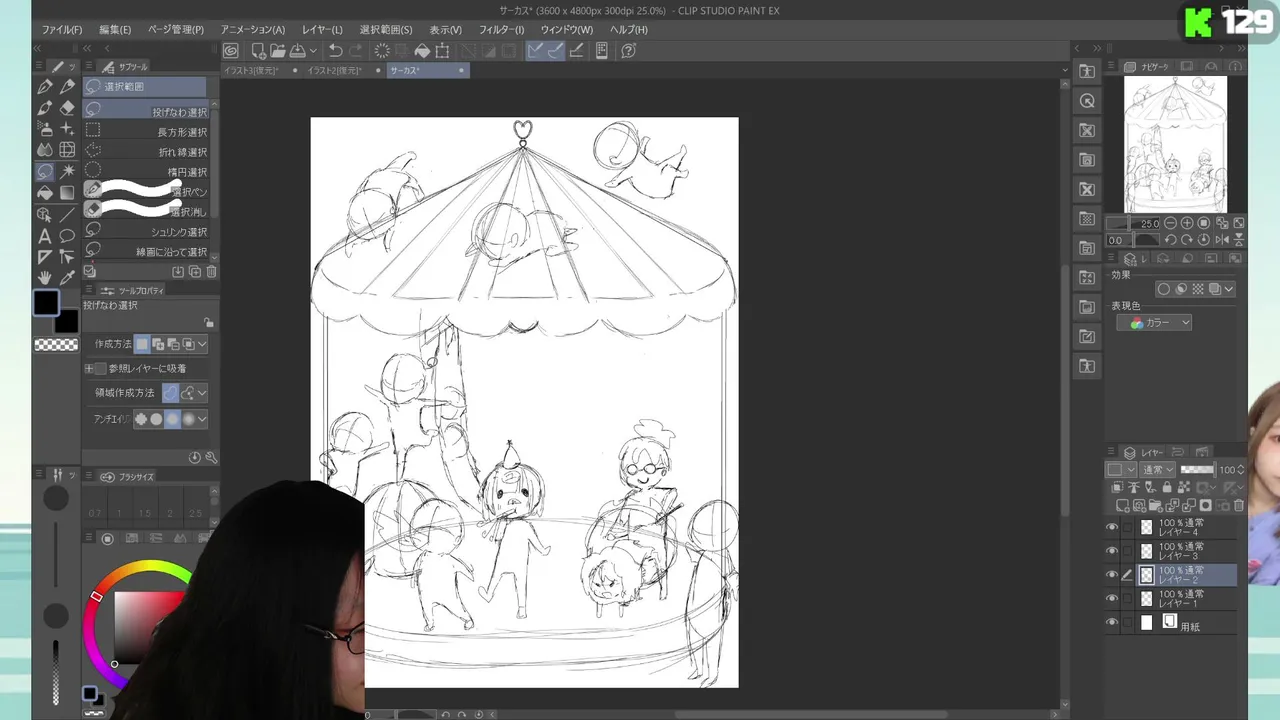Select the Decoration sparkle tool

point(67,129)
